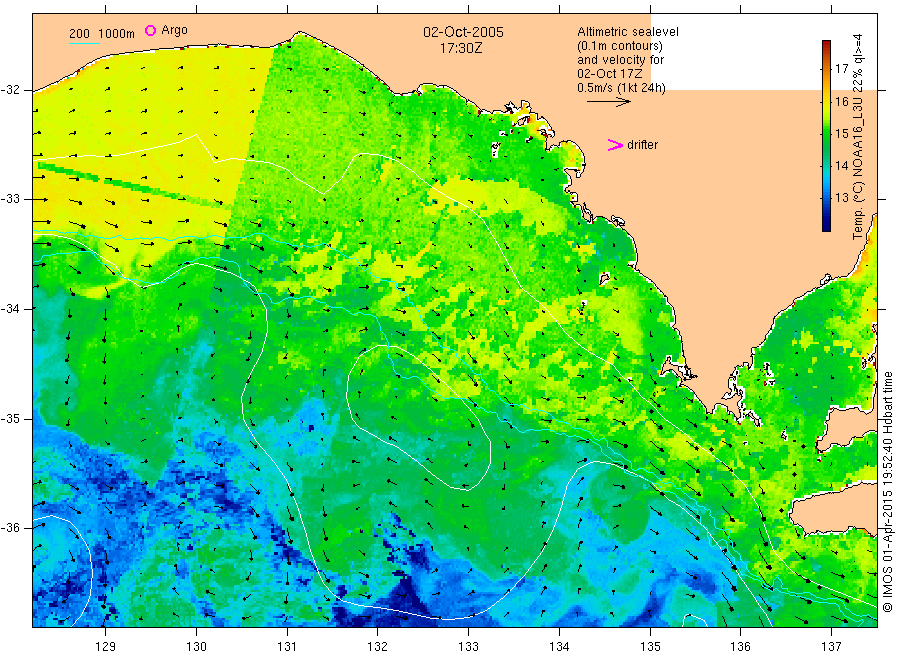The width and height of the screenshot is (900, 660).
Task: Click the magenta Argo circle legend icon
Action: click(x=150, y=30)
